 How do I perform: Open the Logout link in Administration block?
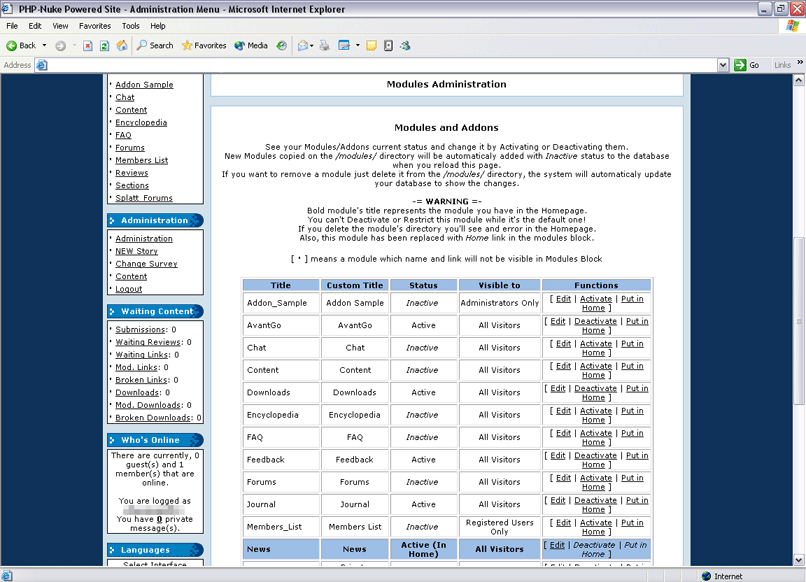tap(129, 289)
